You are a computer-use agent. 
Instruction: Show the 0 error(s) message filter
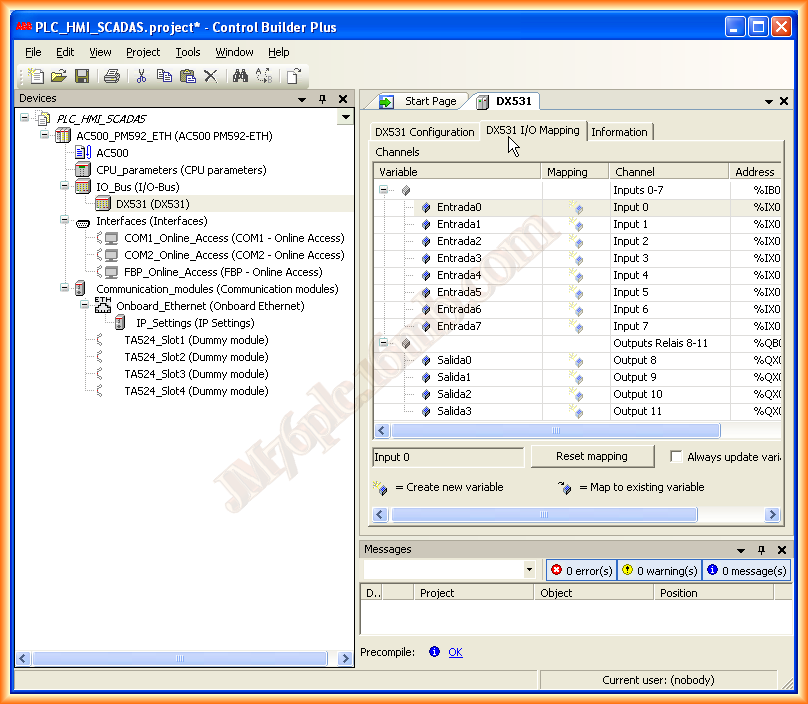[581, 570]
